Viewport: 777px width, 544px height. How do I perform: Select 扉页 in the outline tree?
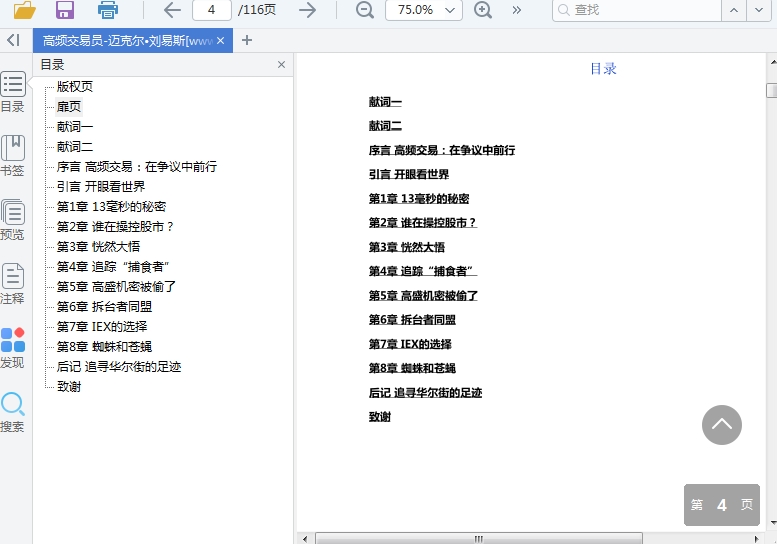[69, 107]
